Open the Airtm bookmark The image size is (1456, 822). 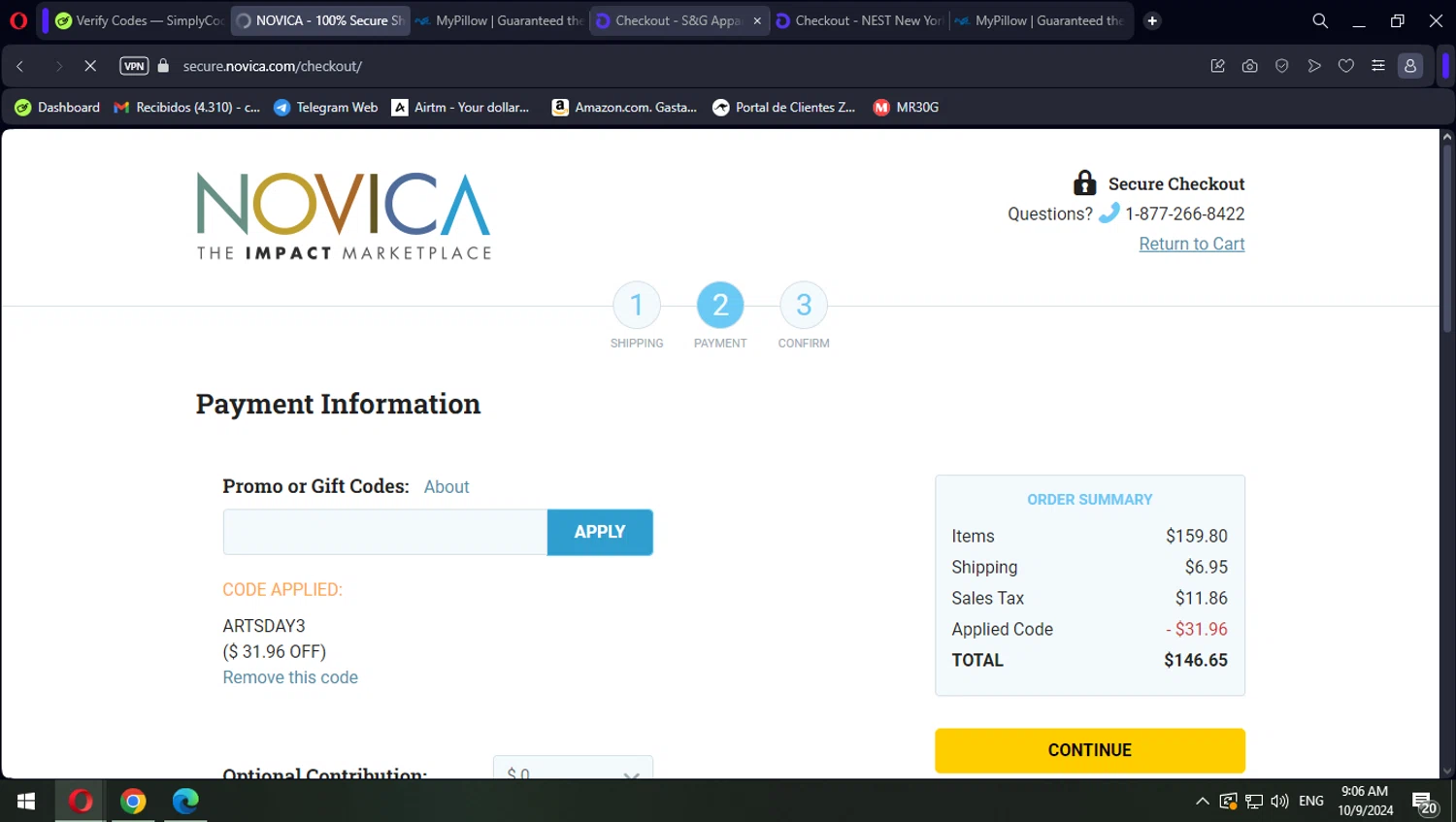point(461,108)
